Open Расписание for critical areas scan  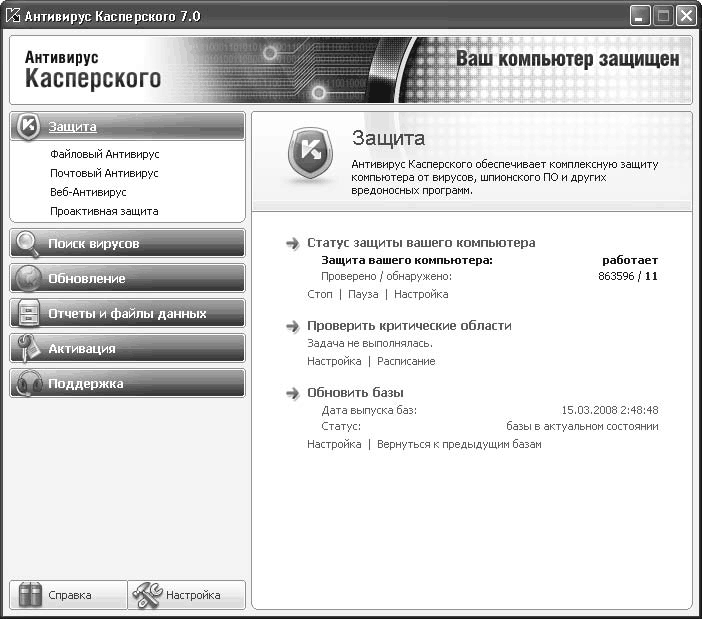[406, 361]
